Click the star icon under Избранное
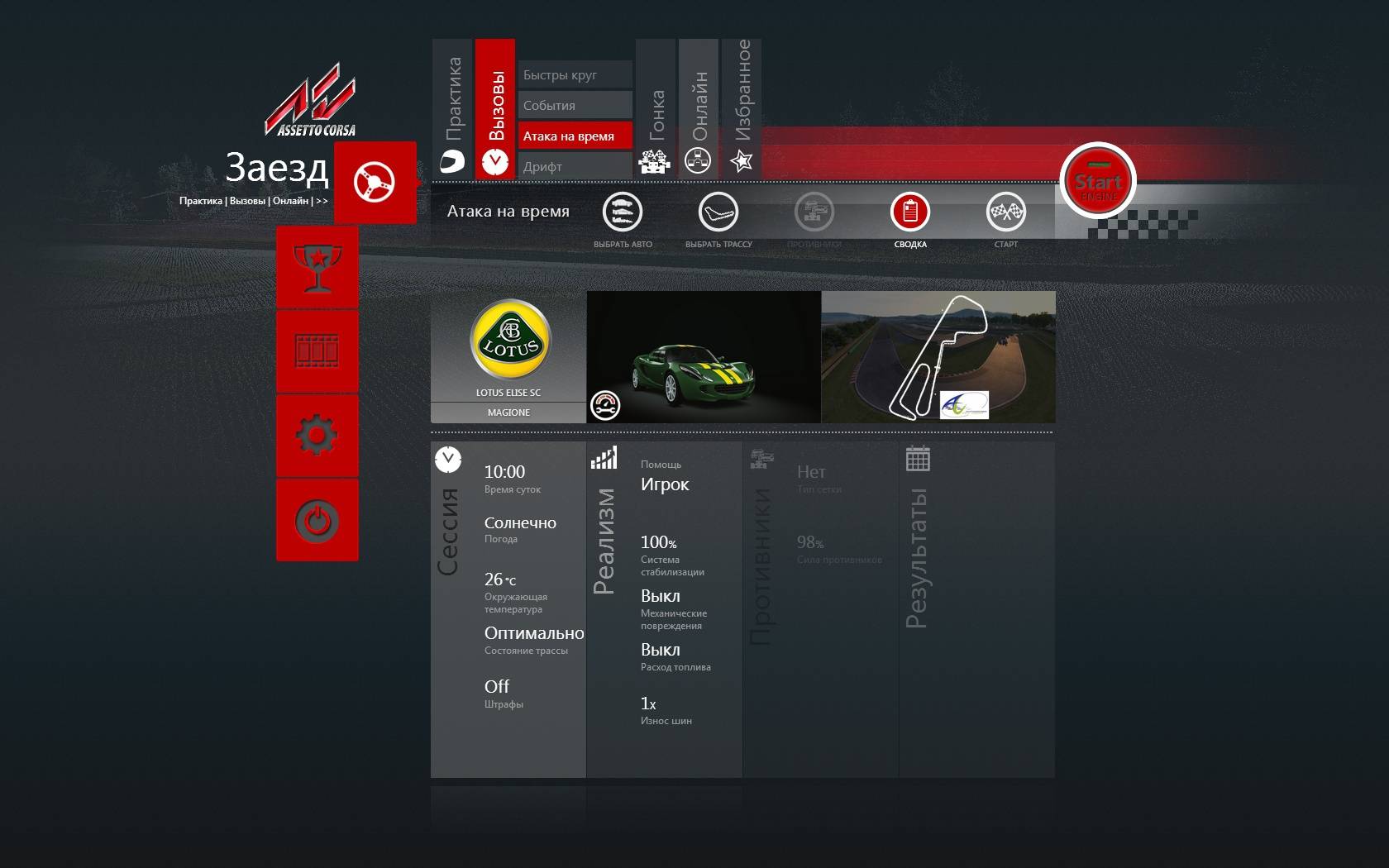 pyautogui.click(x=742, y=160)
